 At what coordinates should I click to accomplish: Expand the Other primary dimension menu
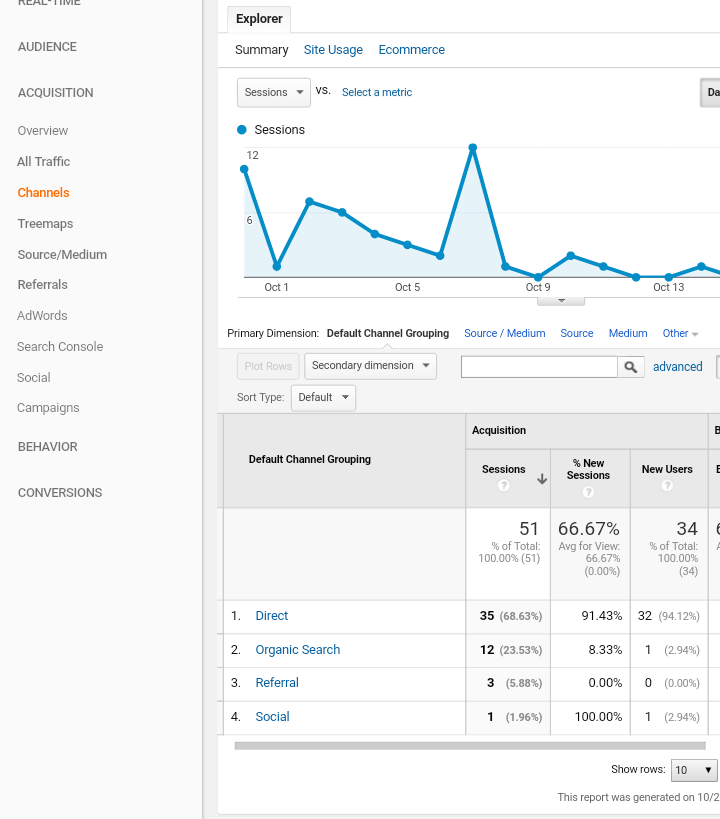tap(680, 334)
